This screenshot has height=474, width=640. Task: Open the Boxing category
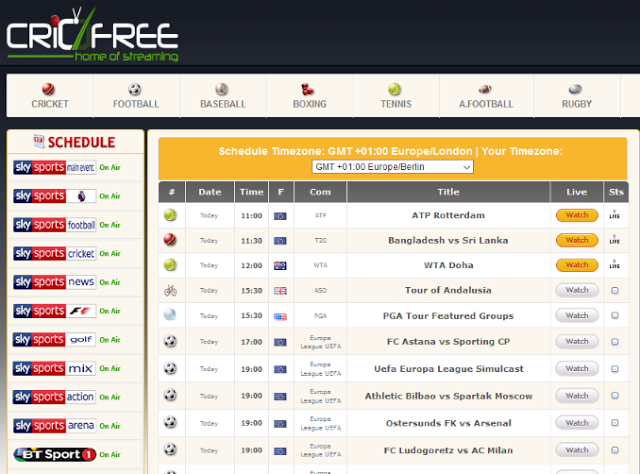pos(309,96)
